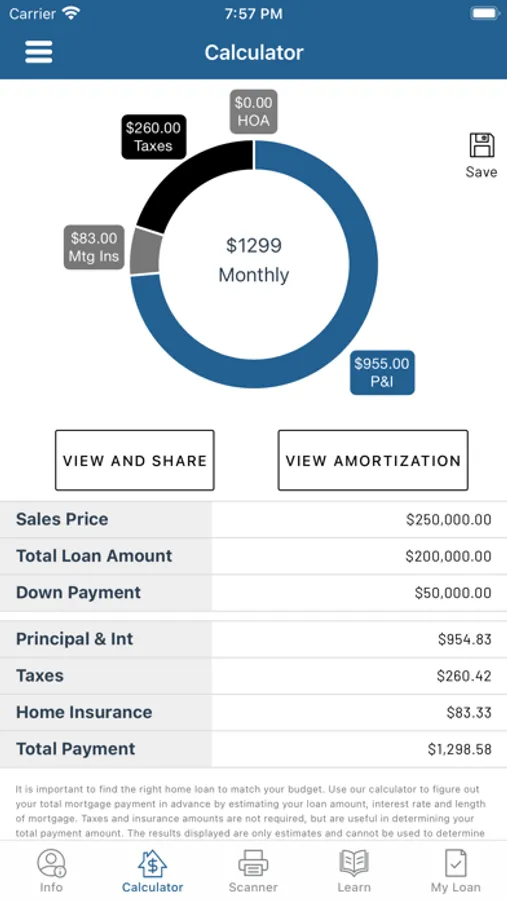This screenshot has width=507, height=900.
Task: Tap the $0.00 HOA chart label
Action: [x=253, y=111]
